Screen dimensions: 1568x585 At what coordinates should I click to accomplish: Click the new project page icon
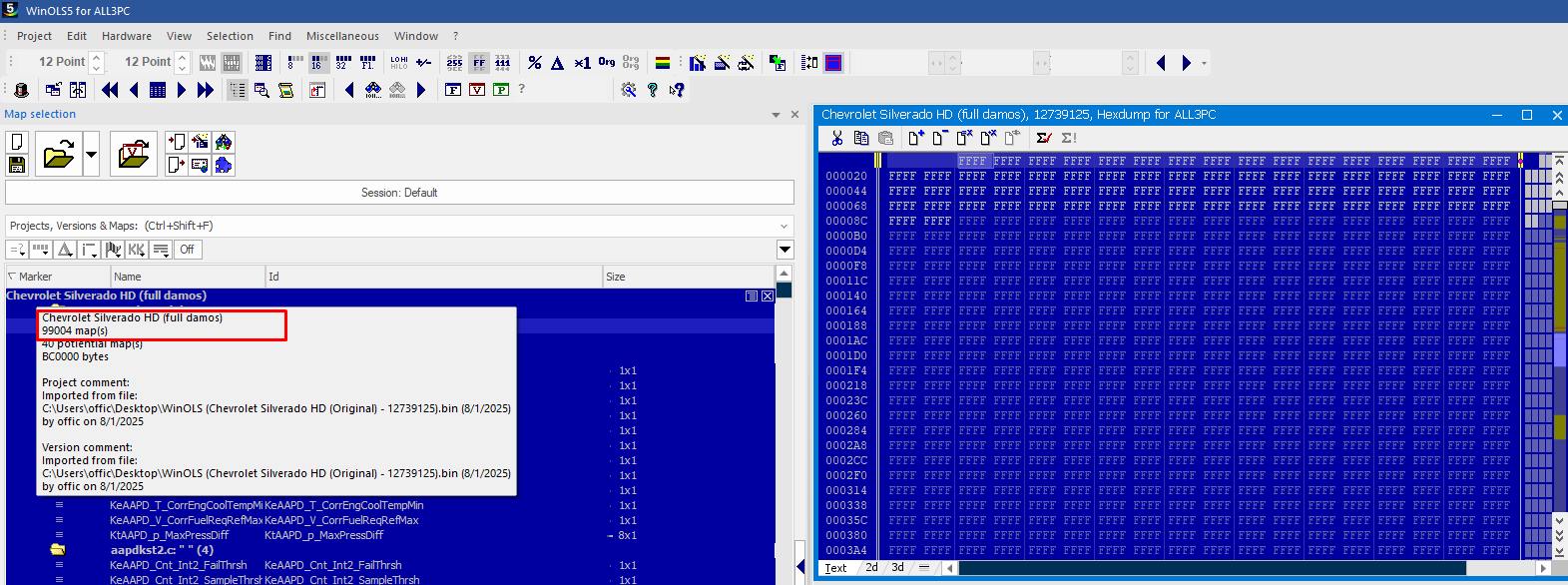tap(16, 142)
